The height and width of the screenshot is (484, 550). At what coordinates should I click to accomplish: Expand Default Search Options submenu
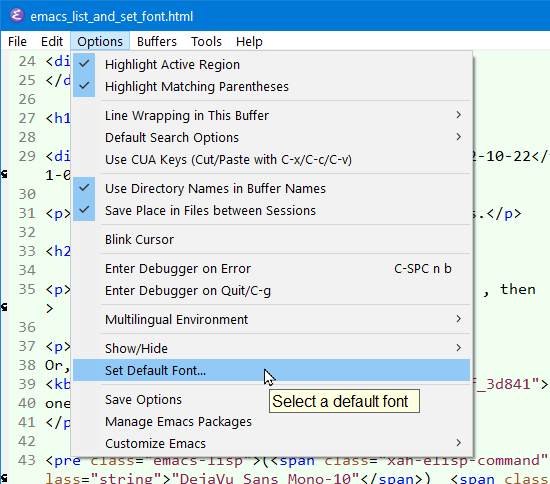point(271,137)
